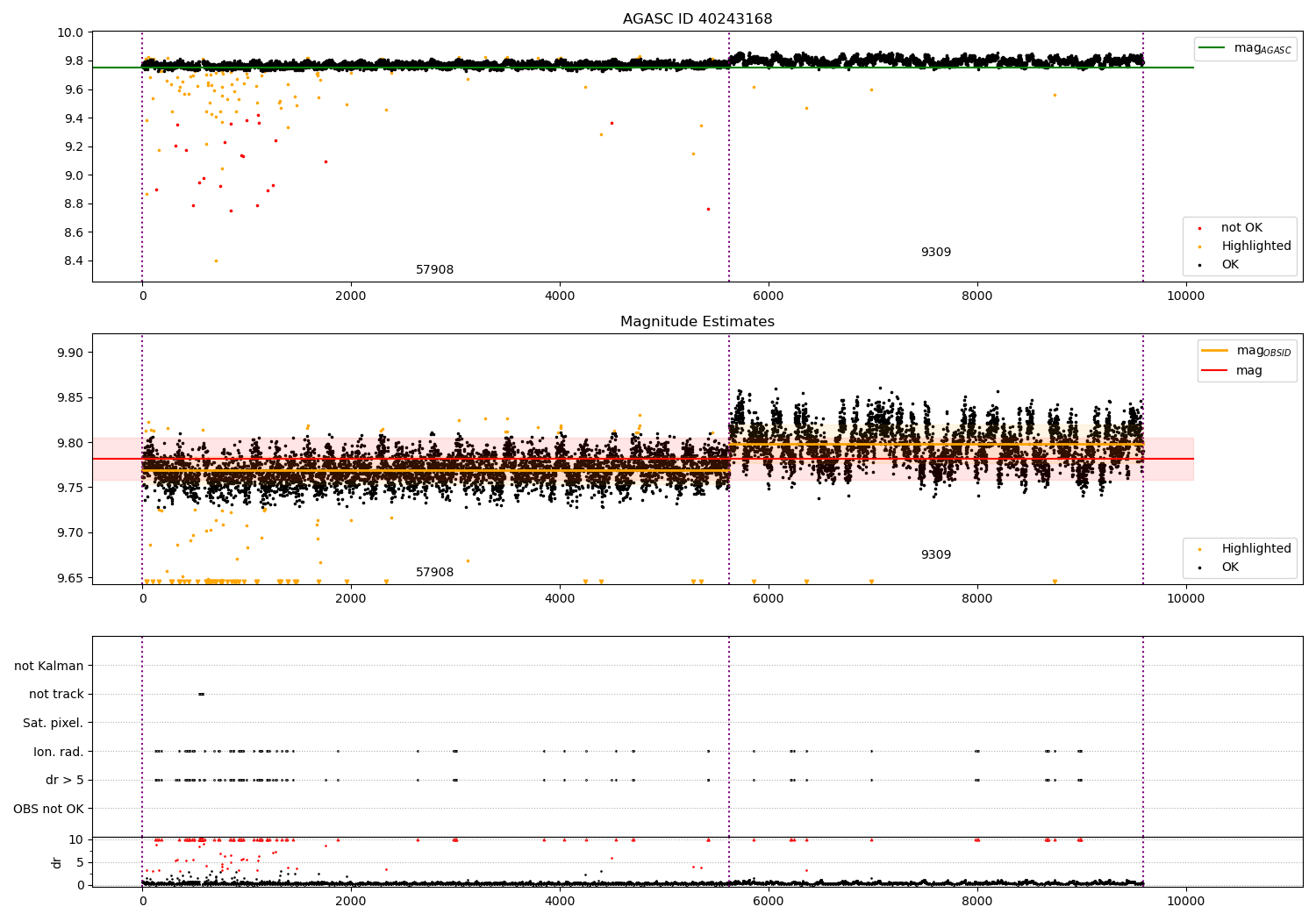Click the '9.90' y-axis tick in middle plot
Viewport: 1316px width, 921px height.
[x=72, y=353]
